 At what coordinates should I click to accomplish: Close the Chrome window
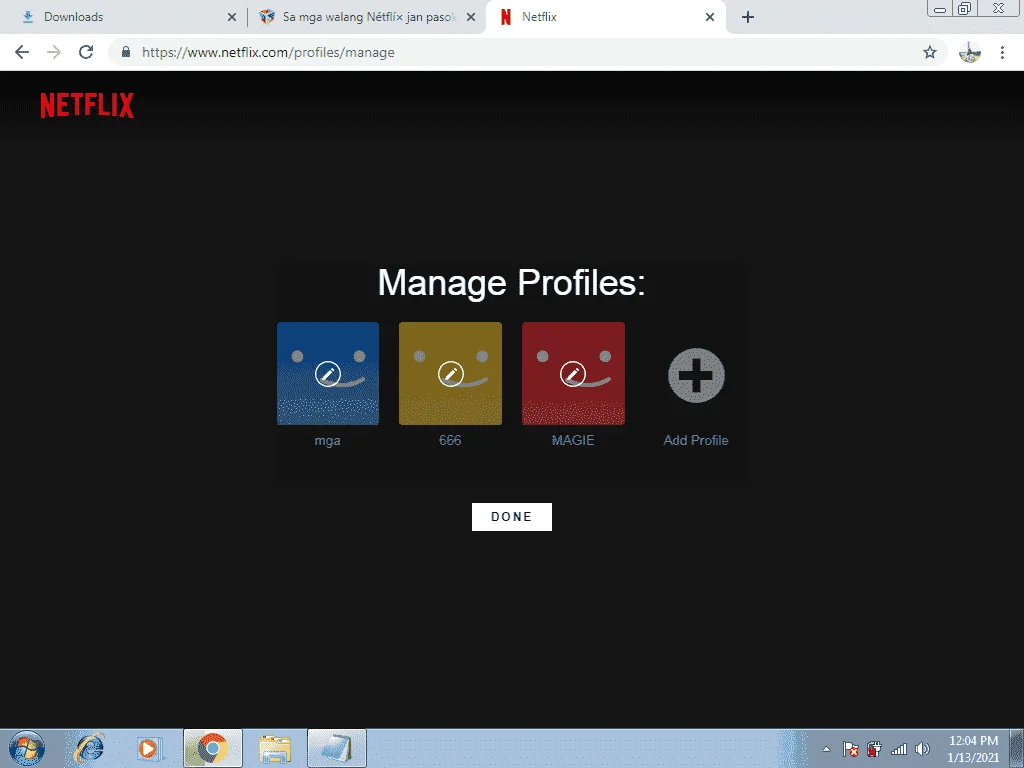(999, 8)
